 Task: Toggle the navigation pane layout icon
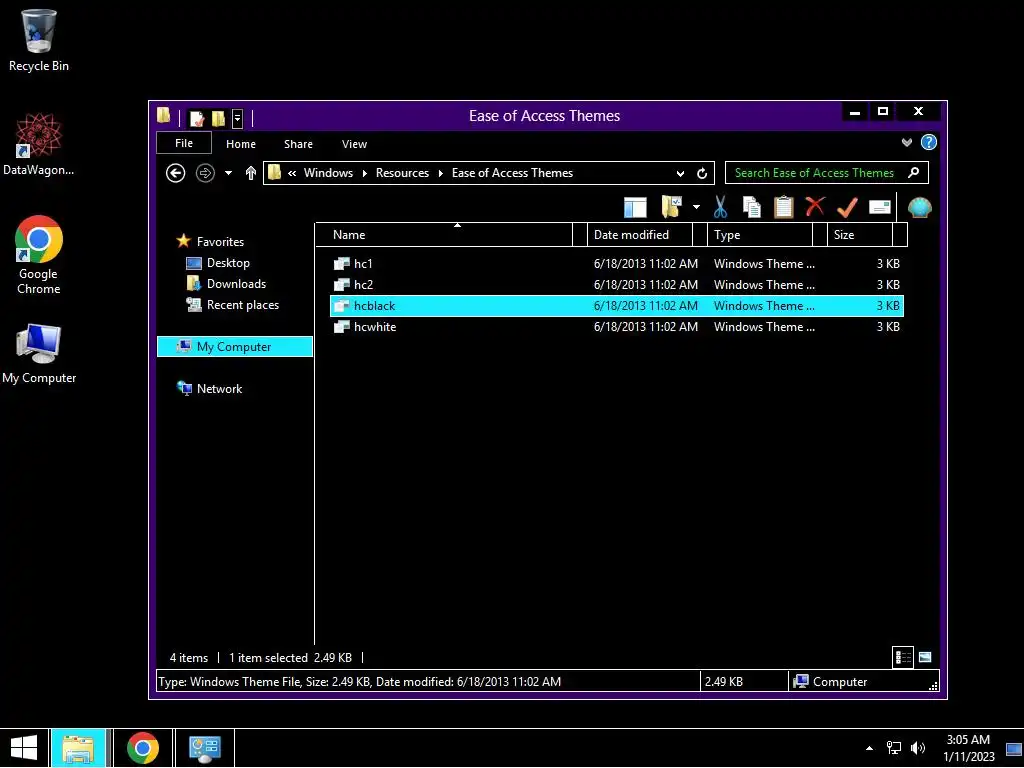coord(635,207)
